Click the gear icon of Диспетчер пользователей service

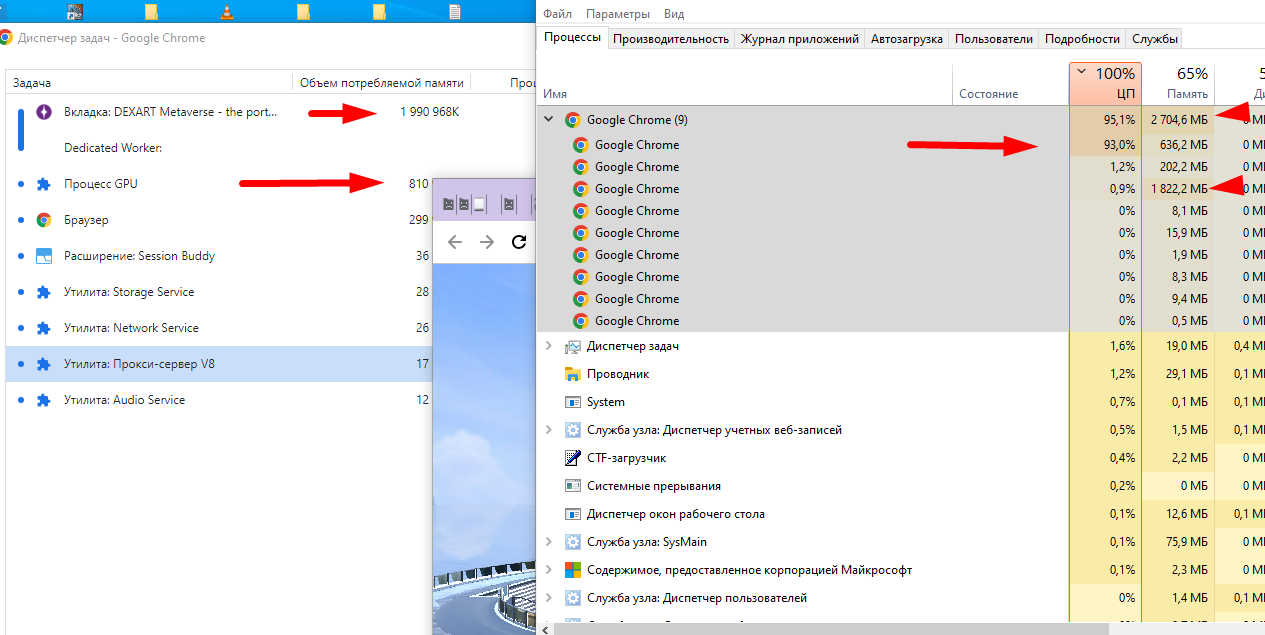[573, 598]
